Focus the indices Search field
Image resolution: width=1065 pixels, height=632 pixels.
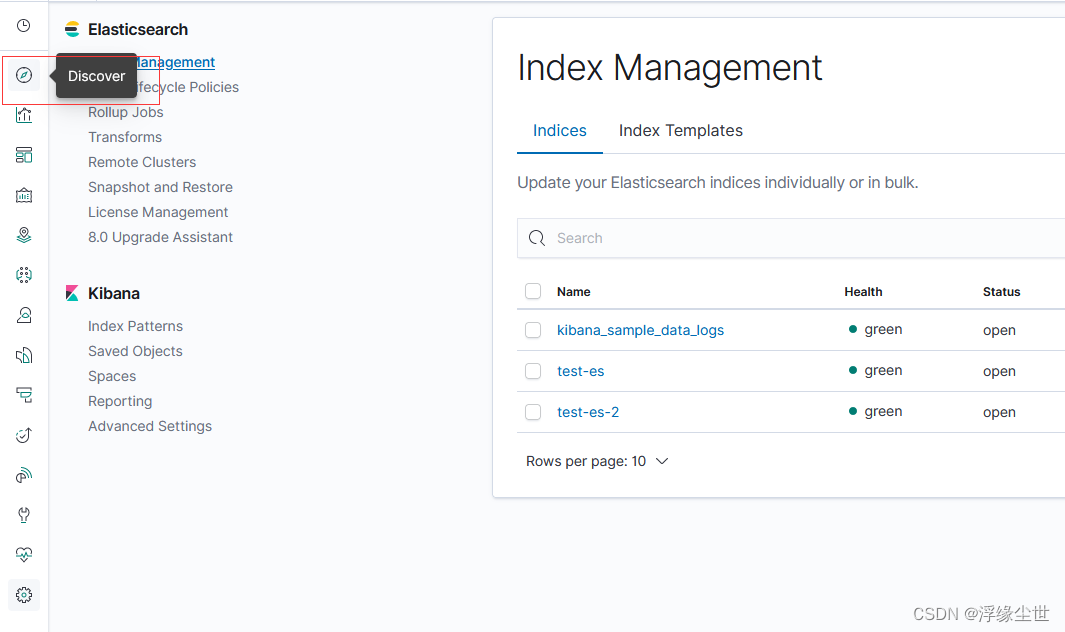coord(791,238)
